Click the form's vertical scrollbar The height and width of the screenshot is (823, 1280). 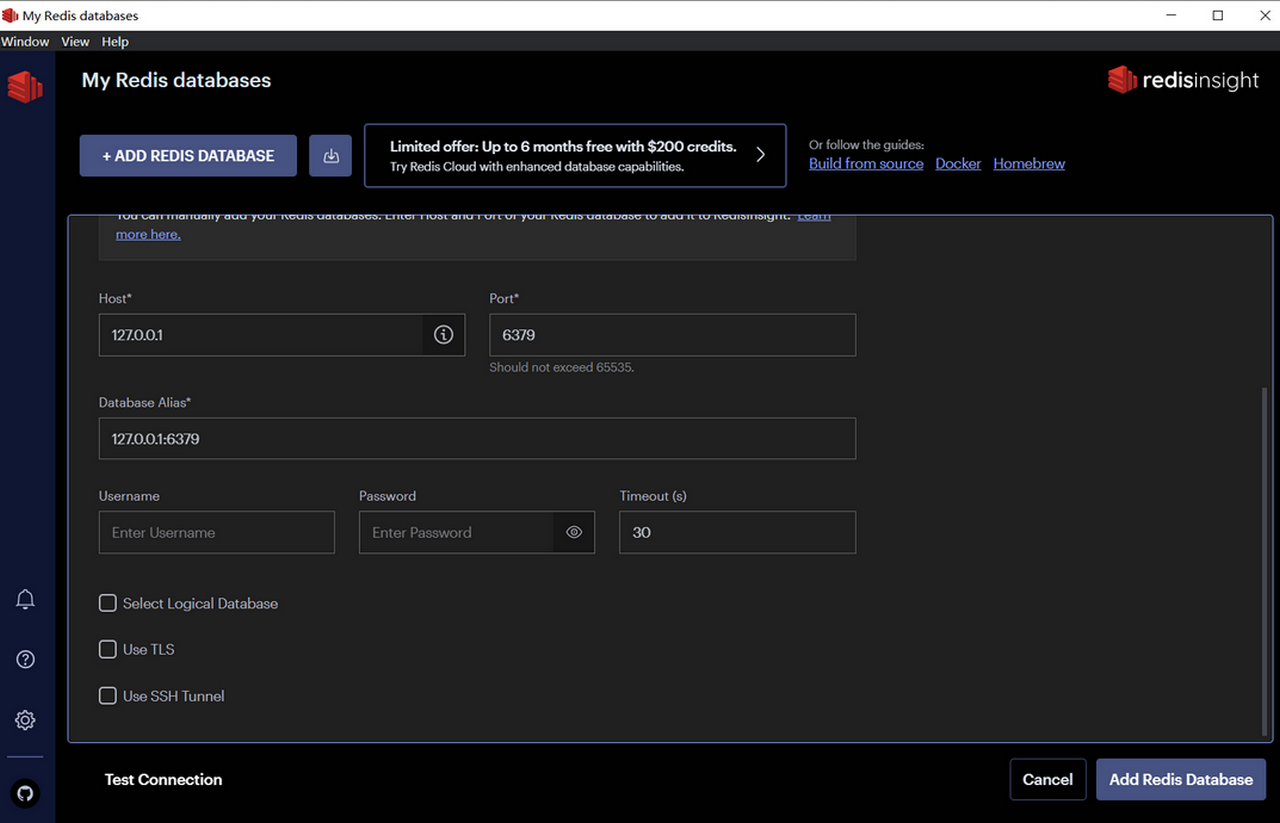click(x=1266, y=560)
